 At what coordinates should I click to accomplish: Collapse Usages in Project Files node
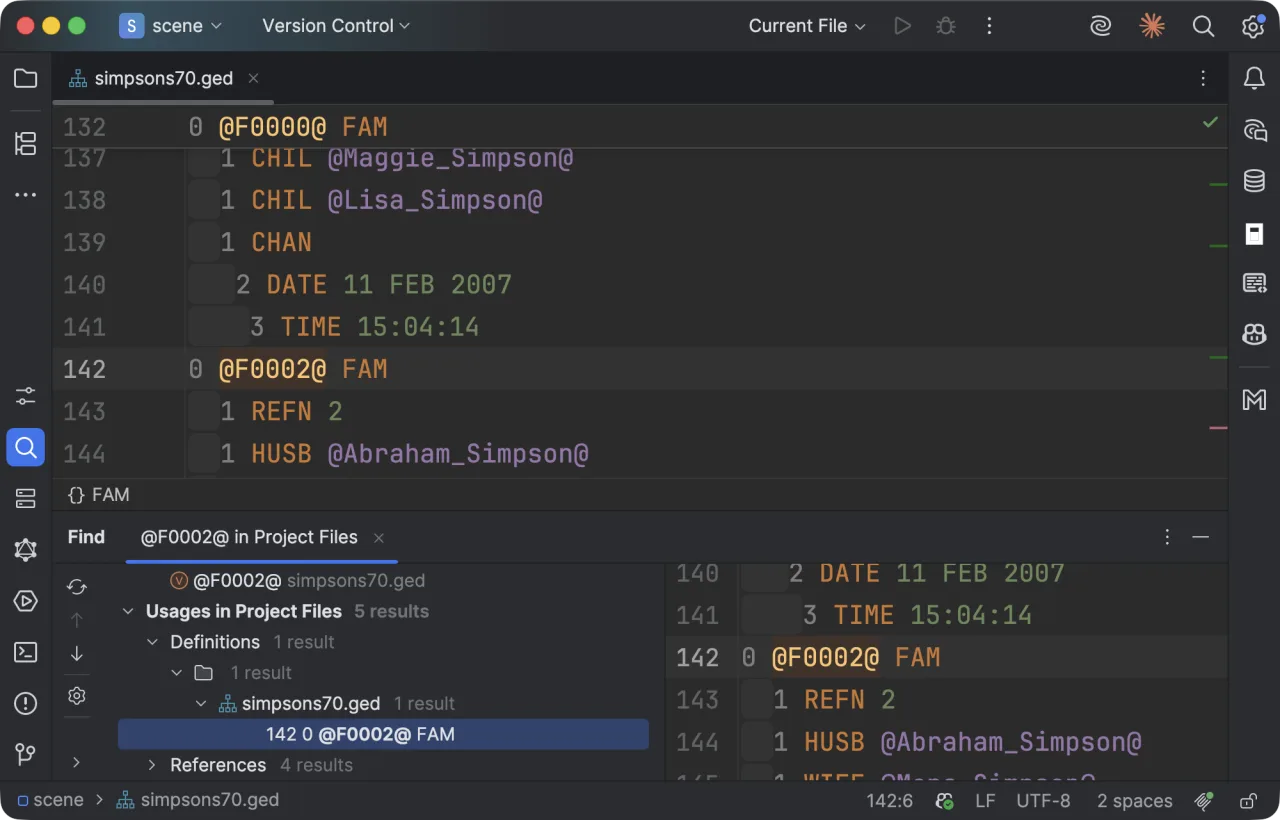pyautogui.click(x=128, y=611)
